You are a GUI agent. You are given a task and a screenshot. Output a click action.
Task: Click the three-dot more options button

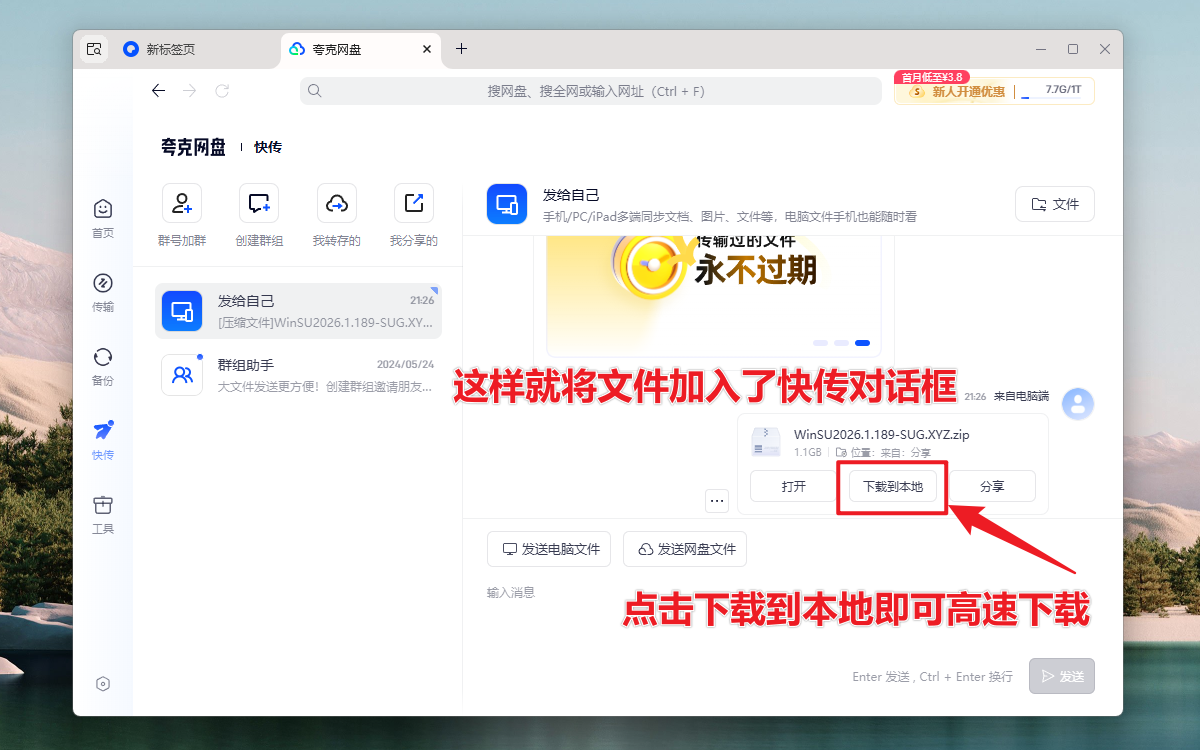tap(717, 500)
